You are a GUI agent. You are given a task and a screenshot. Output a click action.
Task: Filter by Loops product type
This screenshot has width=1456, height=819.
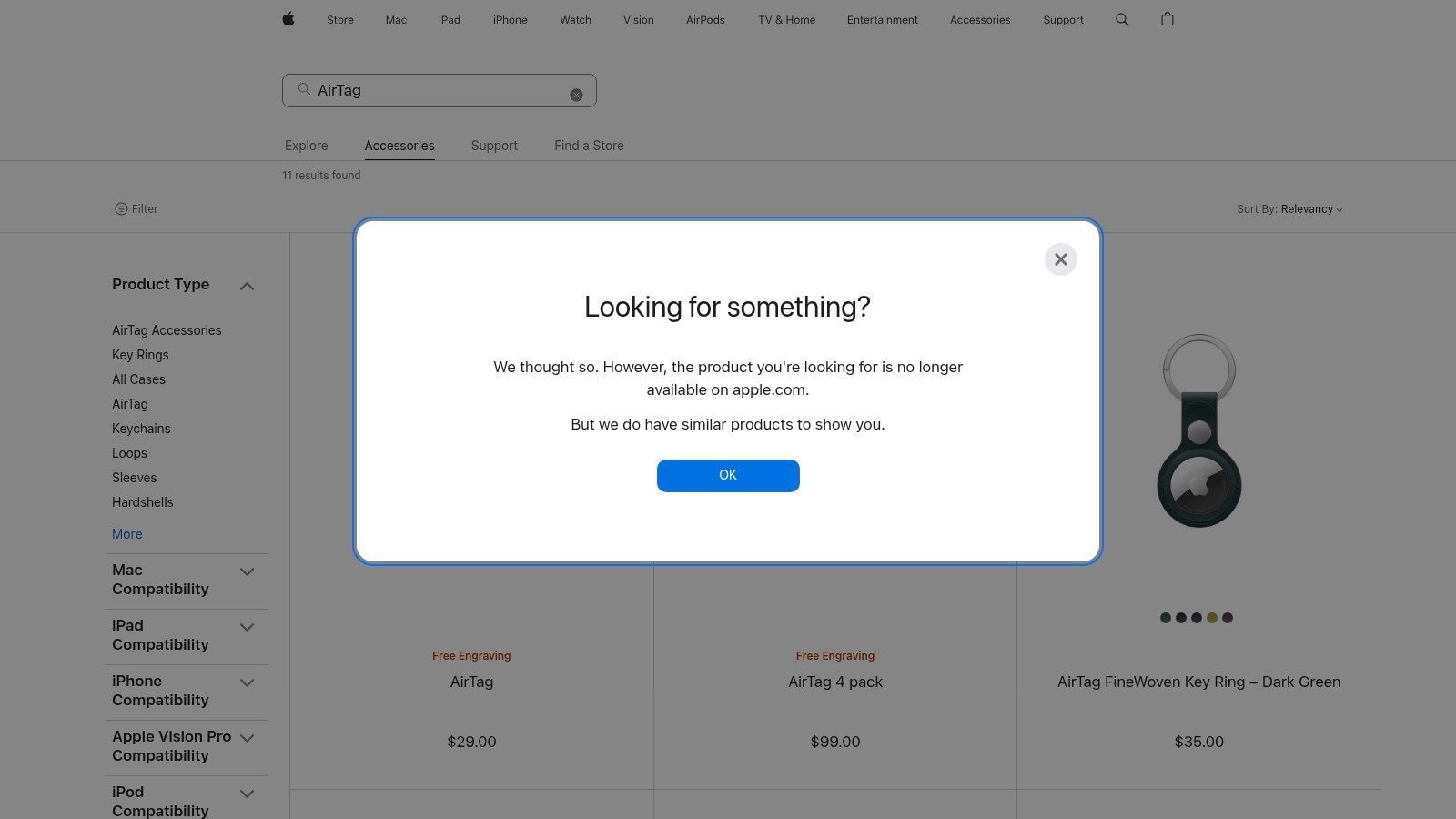(x=129, y=453)
